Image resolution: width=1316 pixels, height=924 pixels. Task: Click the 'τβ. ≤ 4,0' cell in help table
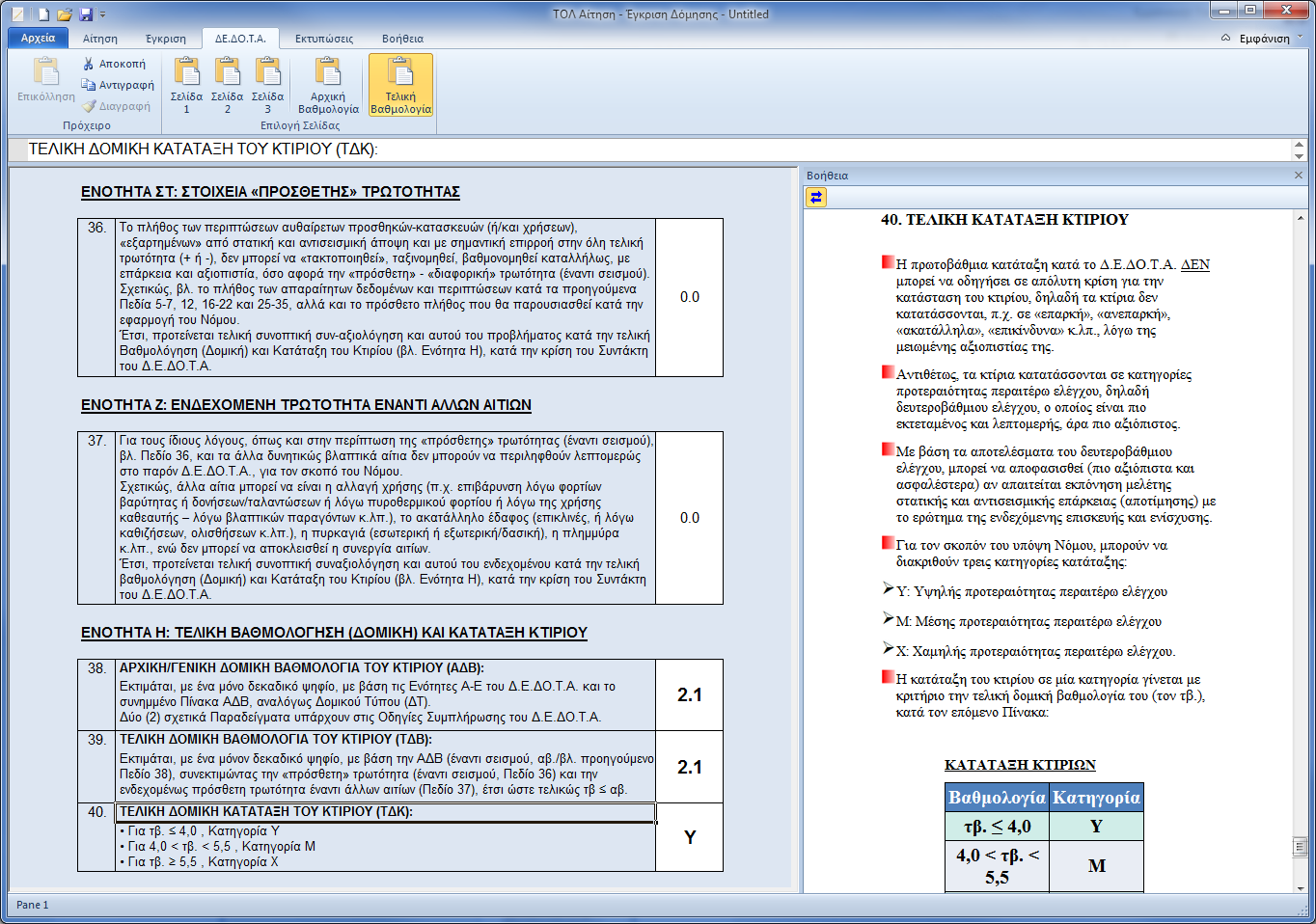pyautogui.click(x=997, y=827)
